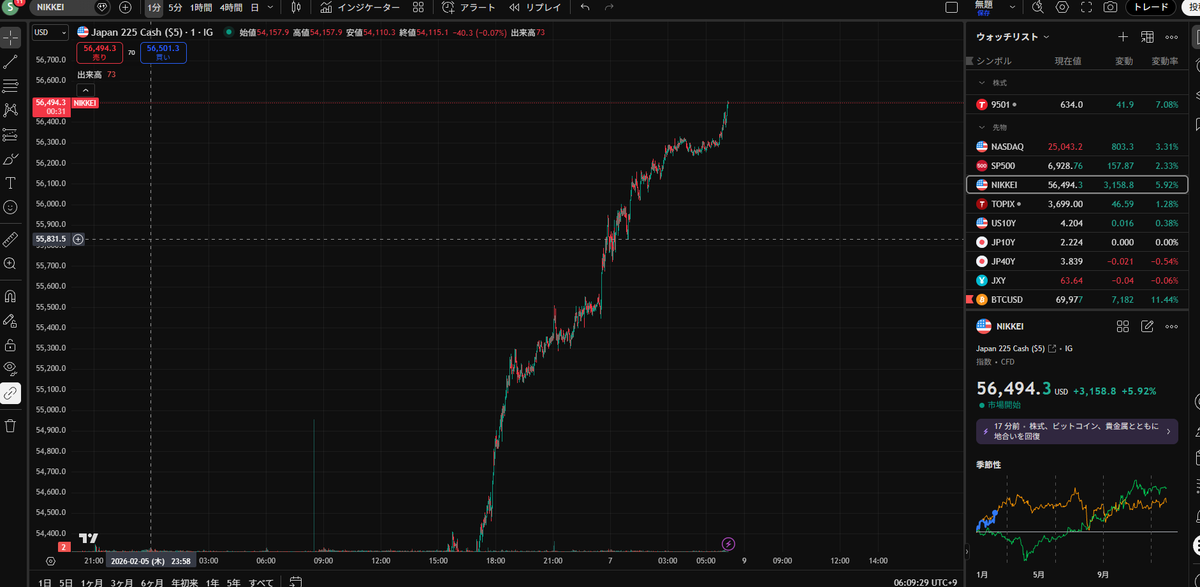Add symbol to watchlist plus icon
Screen dimensions: 1200x587
point(1123,37)
